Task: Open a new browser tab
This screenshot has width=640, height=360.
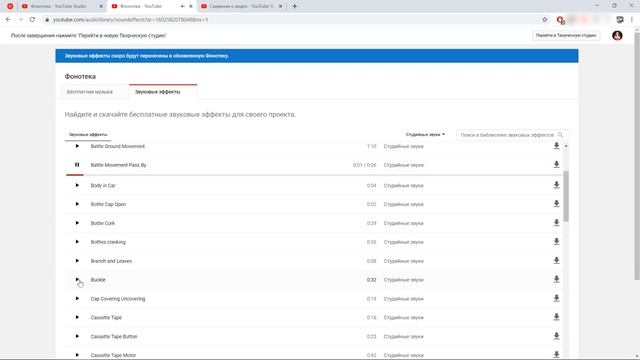Action: 294,6
